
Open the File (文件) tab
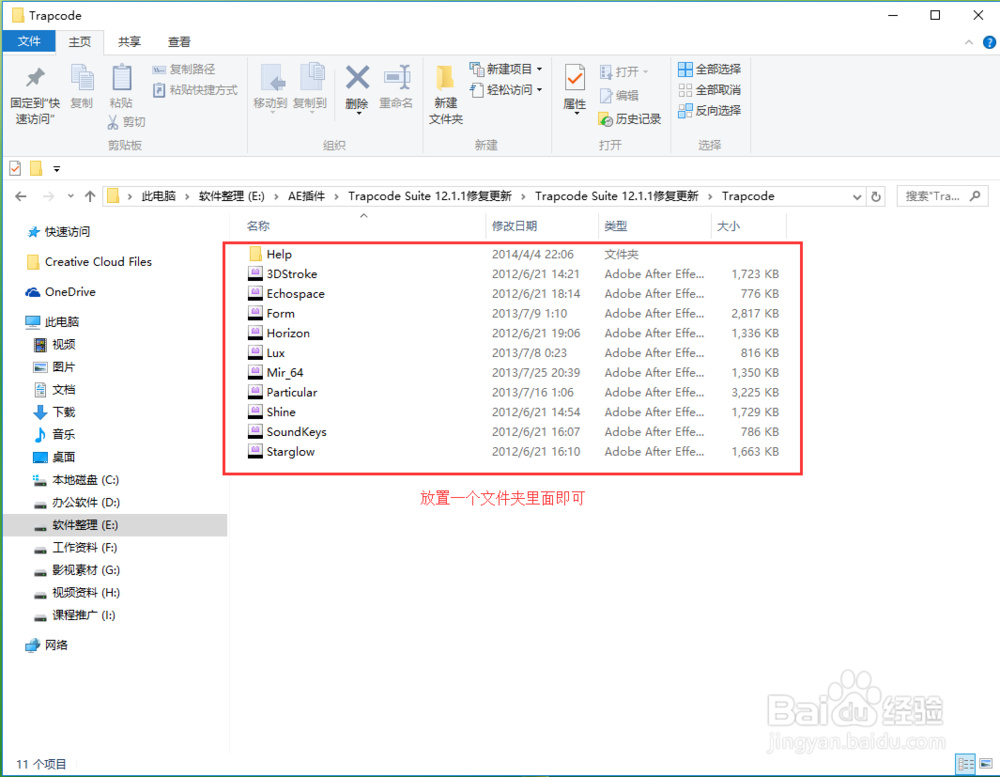(29, 41)
